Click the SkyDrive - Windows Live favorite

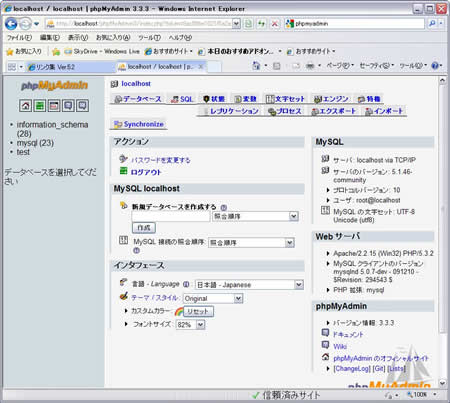pos(102,51)
